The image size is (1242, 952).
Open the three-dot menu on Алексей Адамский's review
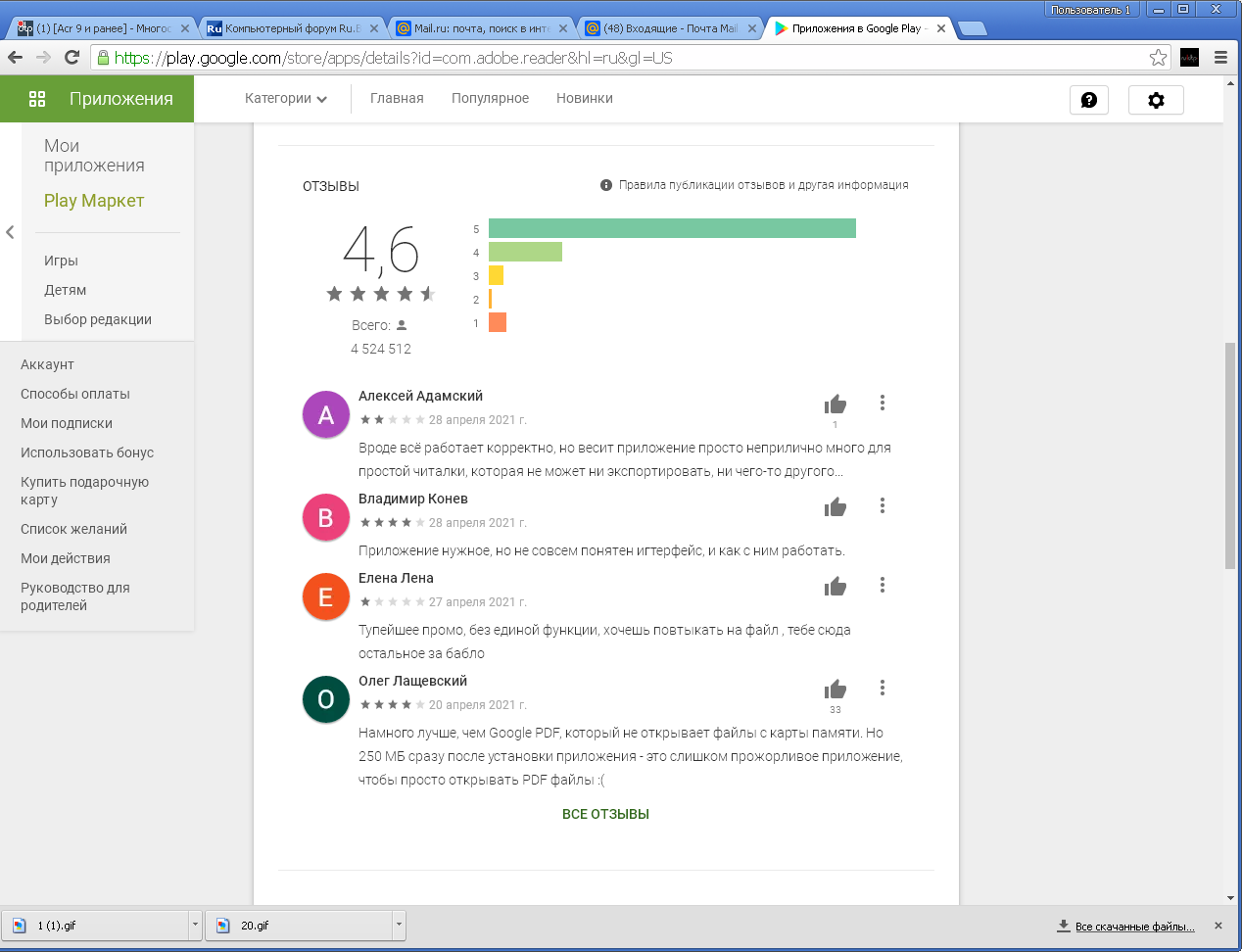coord(883,403)
